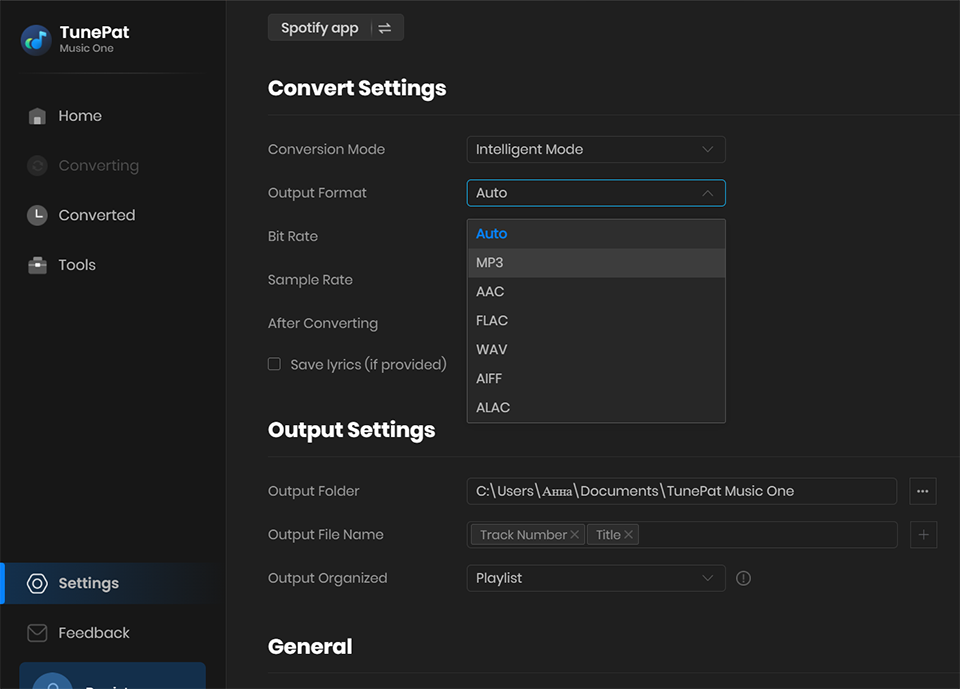
Task: Switch source with the swap arrows icon
Action: click(x=384, y=28)
